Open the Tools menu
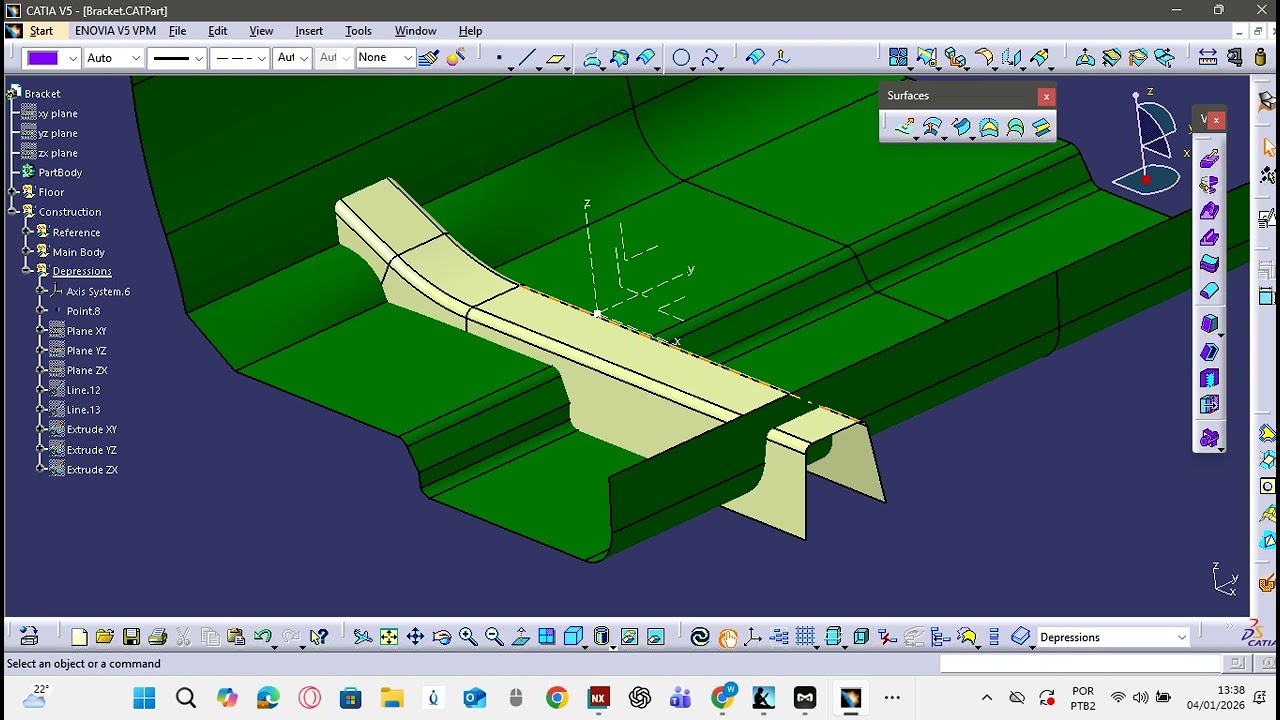1280x720 pixels. point(358,31)
